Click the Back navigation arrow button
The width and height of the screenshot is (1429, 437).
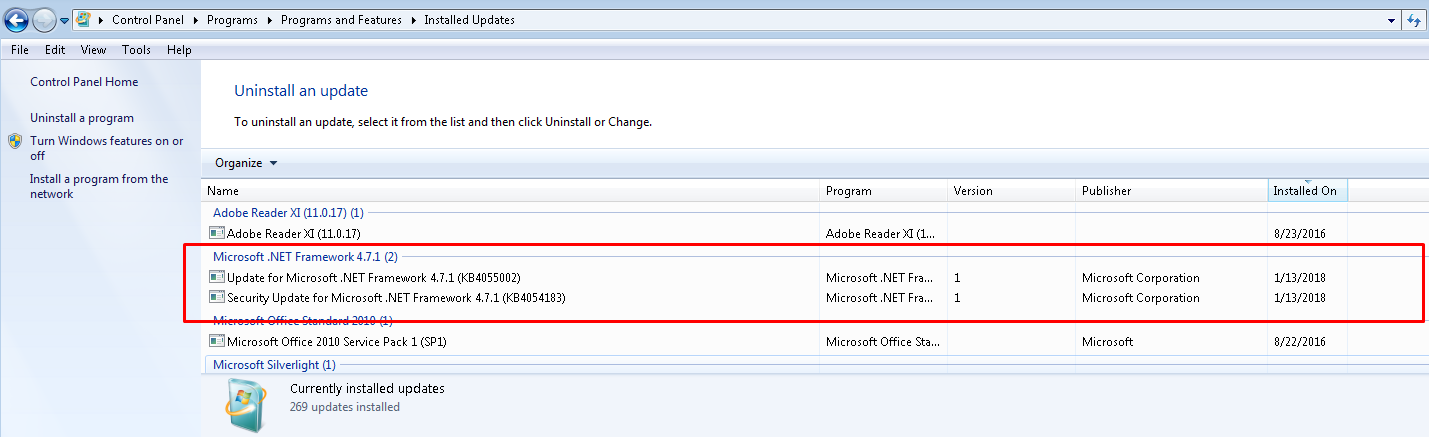click(16, 19)
